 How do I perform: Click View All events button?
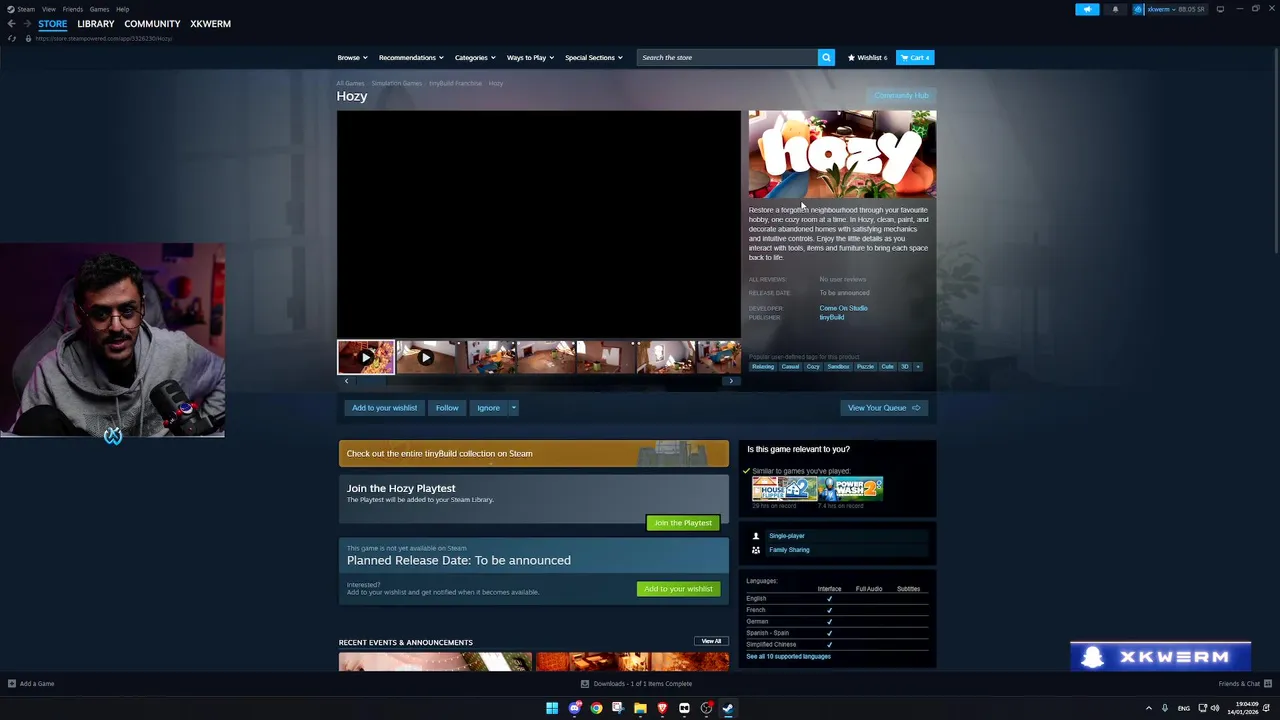pos(711,641)
